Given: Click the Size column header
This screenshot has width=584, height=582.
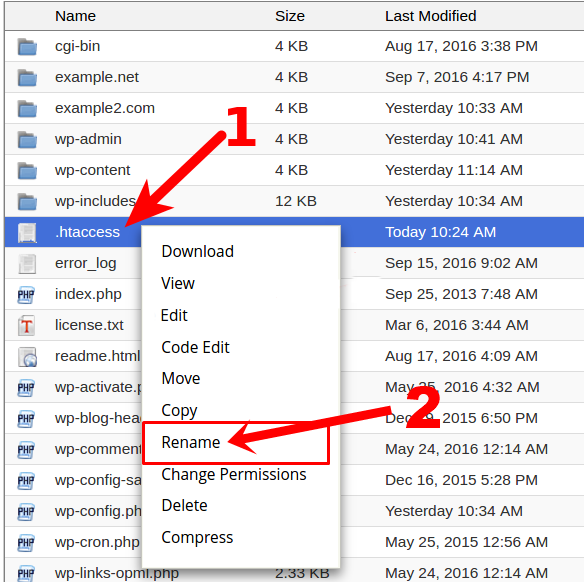Looking at the screenshot, I should 290,16.
